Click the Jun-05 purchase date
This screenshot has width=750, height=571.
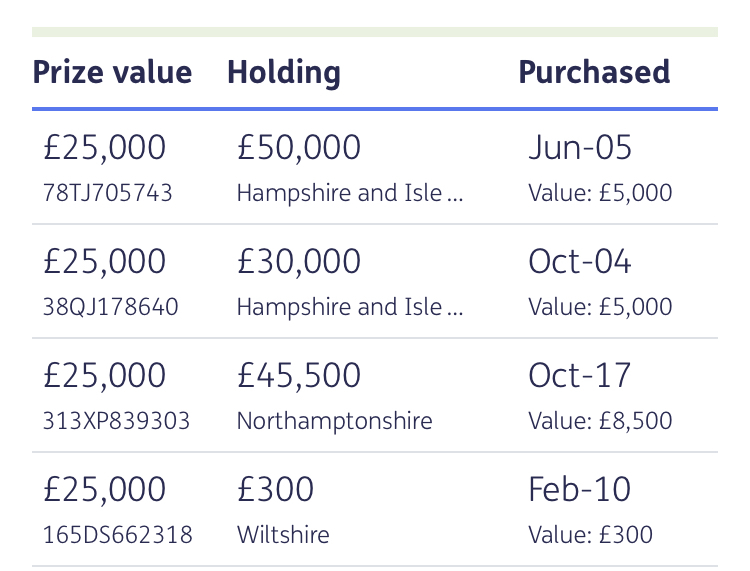[x=580, y=147]
